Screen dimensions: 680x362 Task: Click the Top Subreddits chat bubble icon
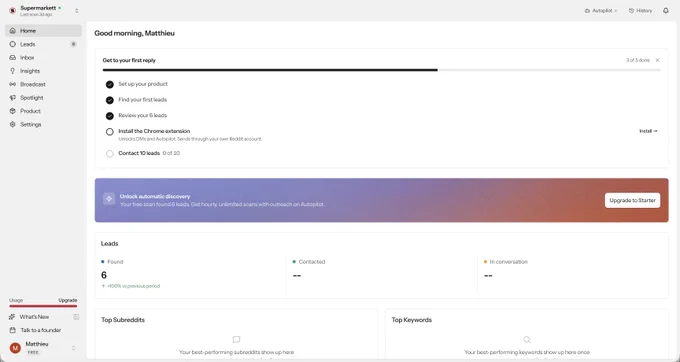coord(236,339)
